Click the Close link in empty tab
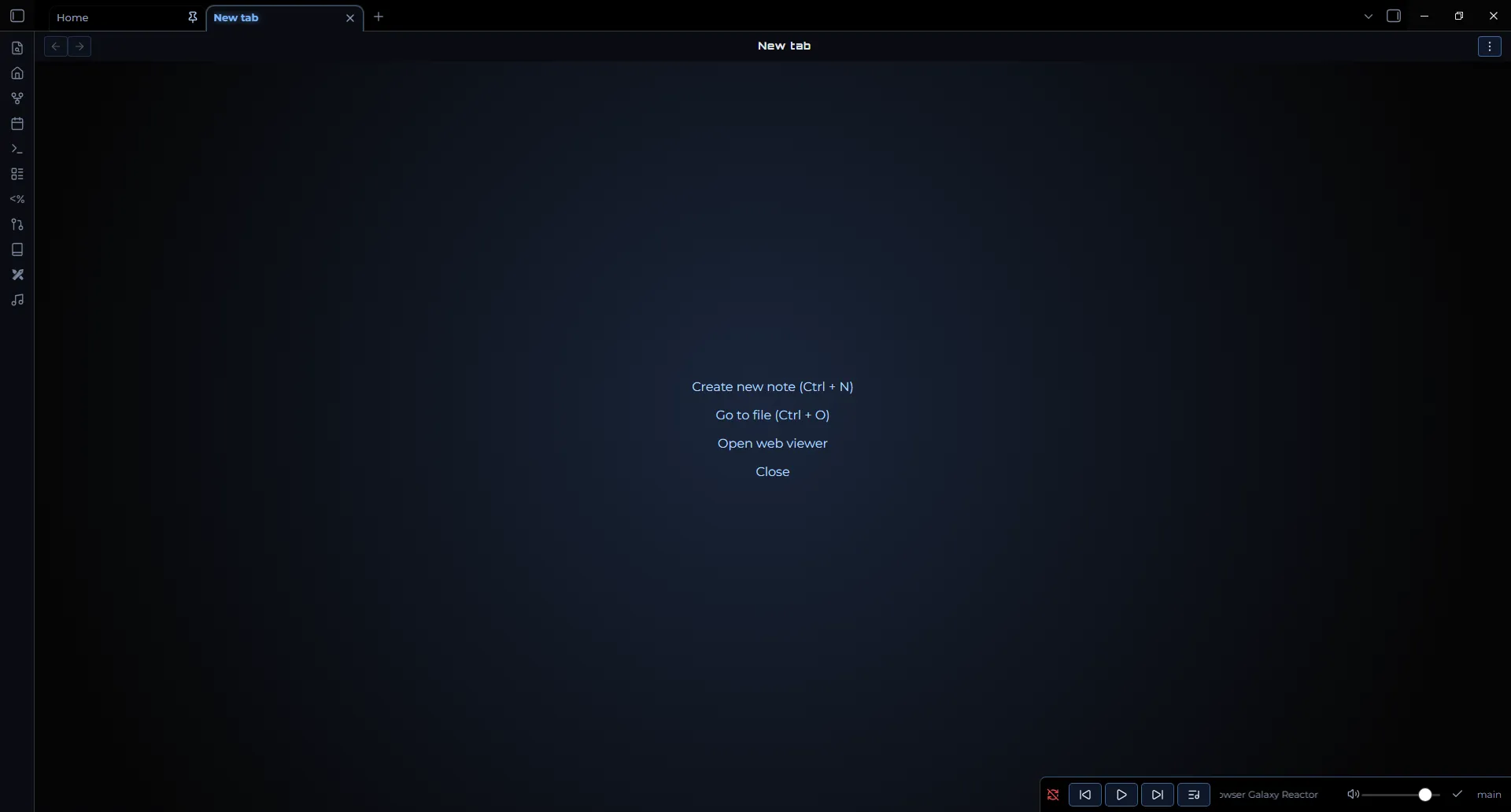The height and width of the screenshot is (812, 1511). [x=773, y=471]
